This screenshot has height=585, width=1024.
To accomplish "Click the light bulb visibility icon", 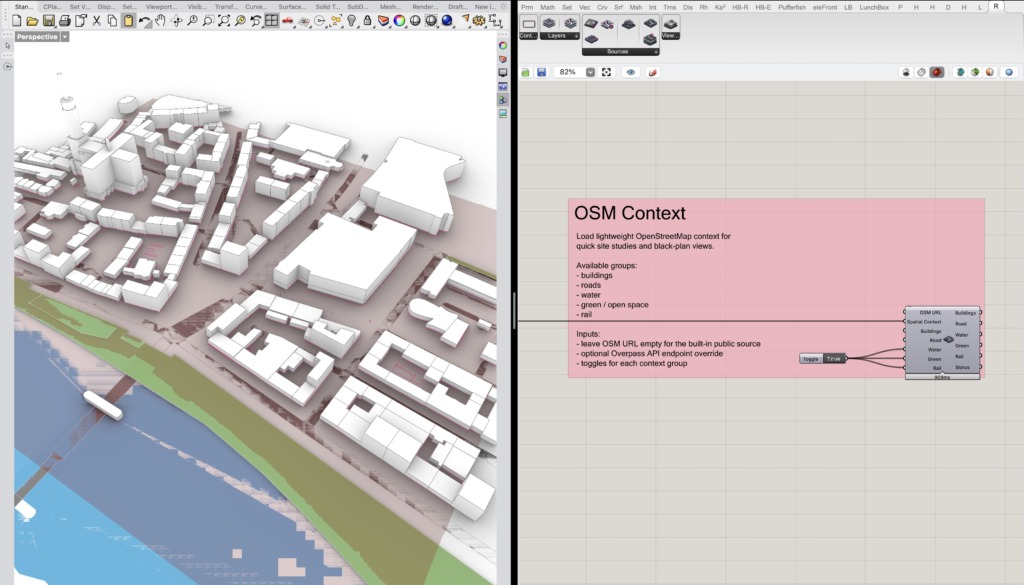I will click(x=351, y=21).
